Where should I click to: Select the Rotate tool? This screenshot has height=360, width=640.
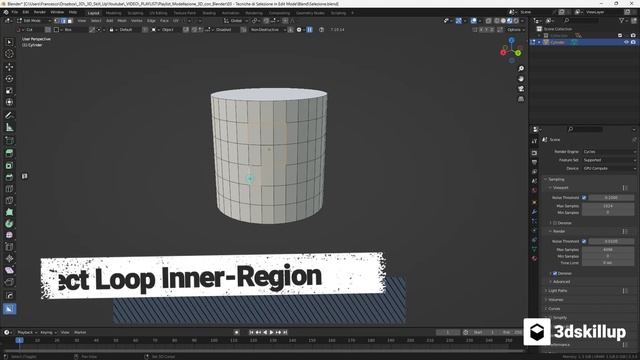point(9,79)
